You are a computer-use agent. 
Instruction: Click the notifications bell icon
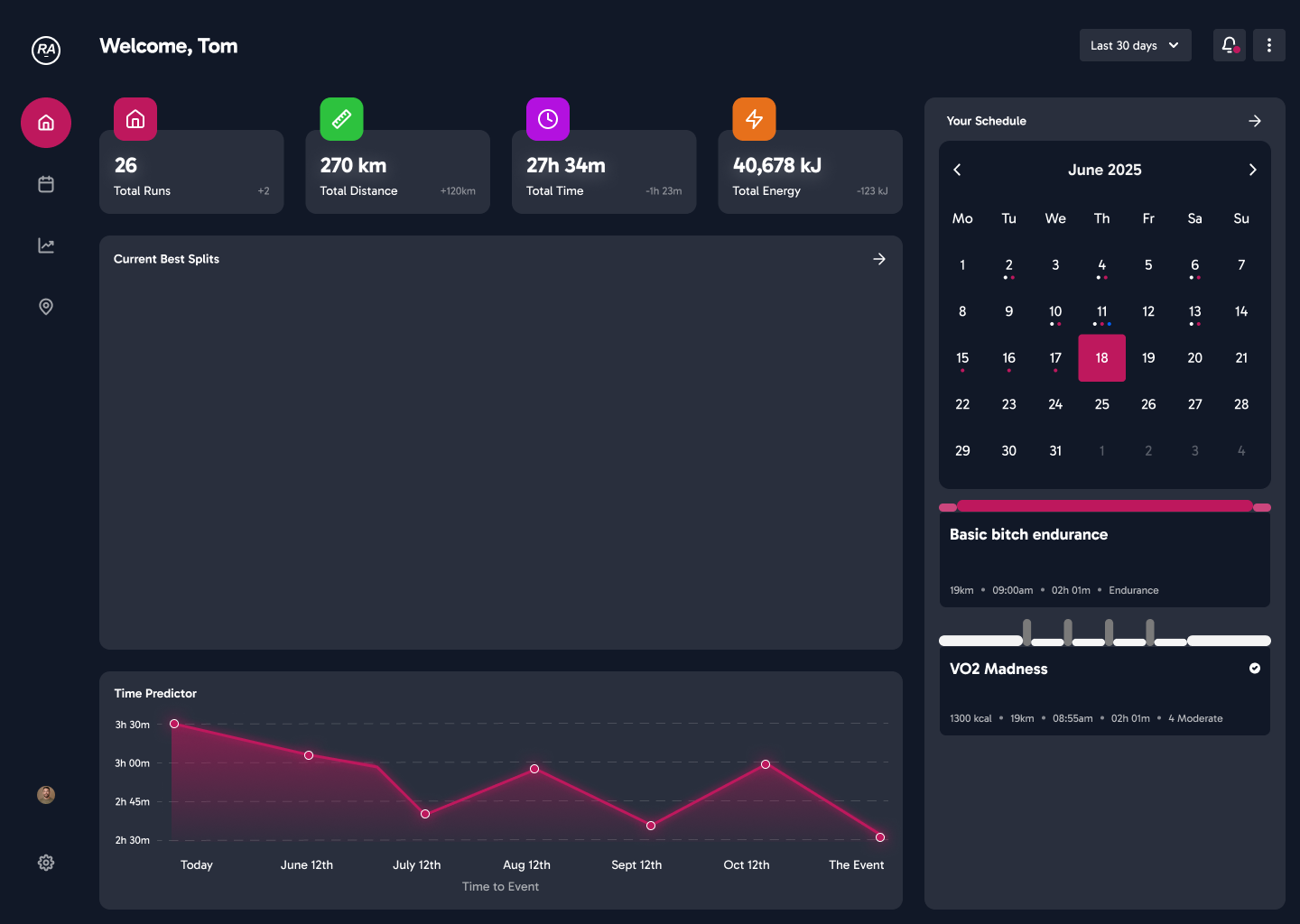pyautogui.click(x=1230, y=45)
